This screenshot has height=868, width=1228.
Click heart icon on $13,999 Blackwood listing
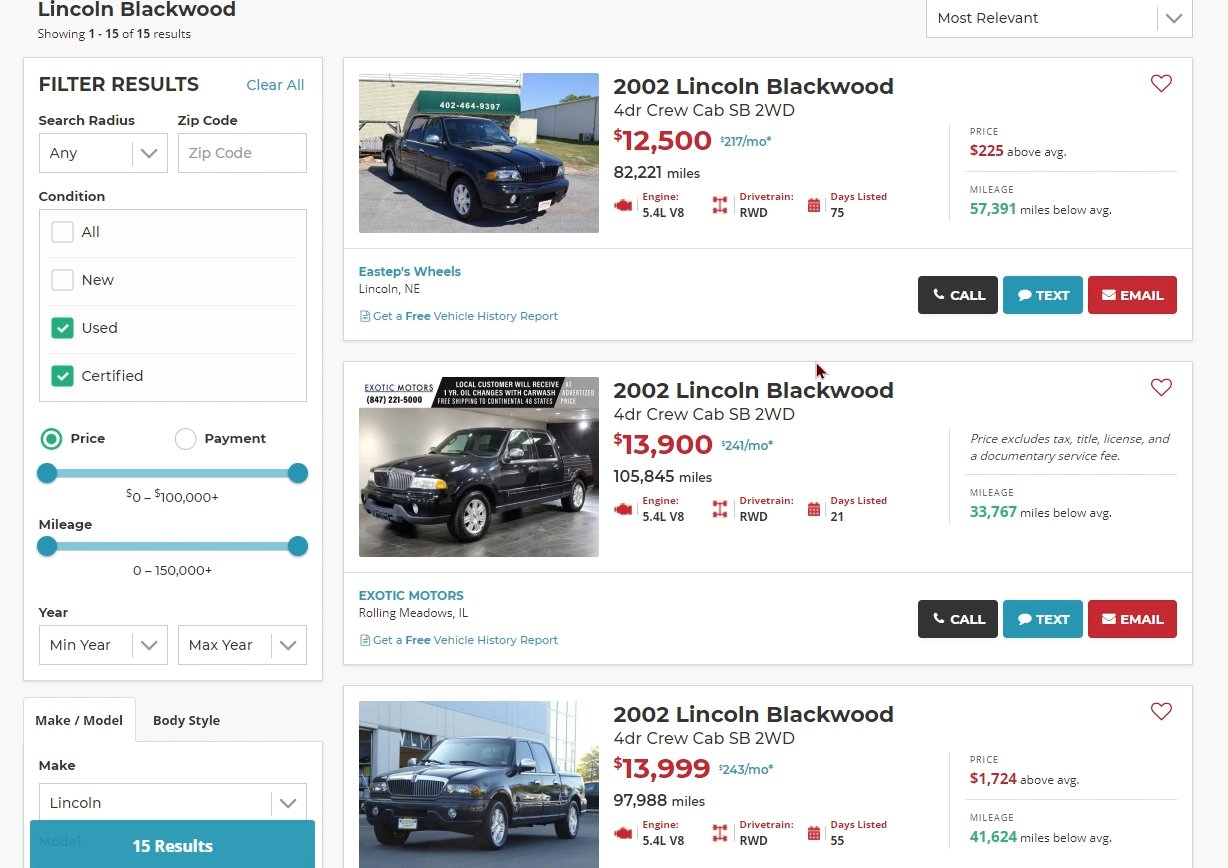(x=1161, y=712)
